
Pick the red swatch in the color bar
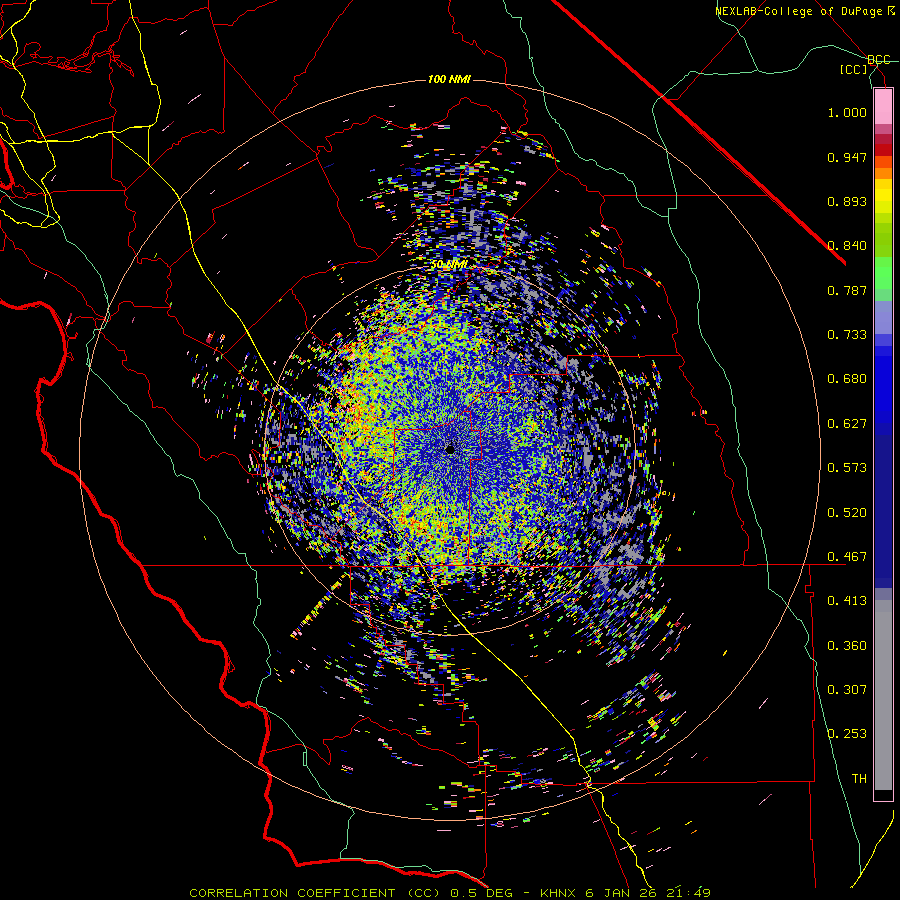(x=883, y=150)
